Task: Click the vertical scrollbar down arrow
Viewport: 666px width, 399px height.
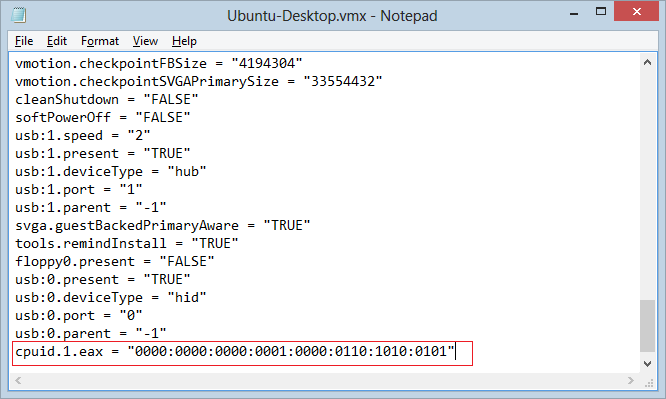Action: [x=647, y=364]
